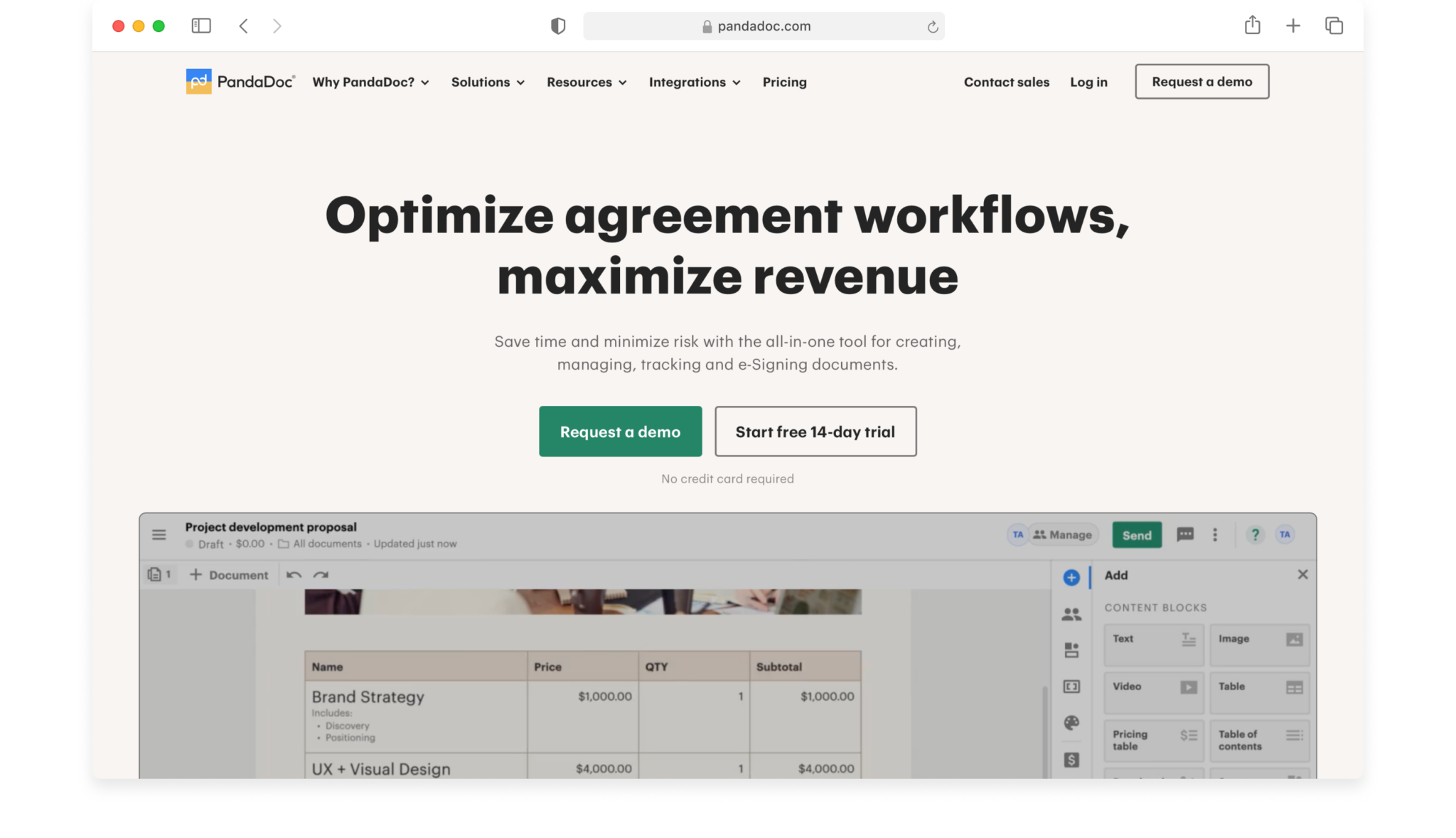The width and height of the screenshot is (1456, 838).
Task: Click the undo arrow in document toolbar
Action: click(x=293, y=574)
